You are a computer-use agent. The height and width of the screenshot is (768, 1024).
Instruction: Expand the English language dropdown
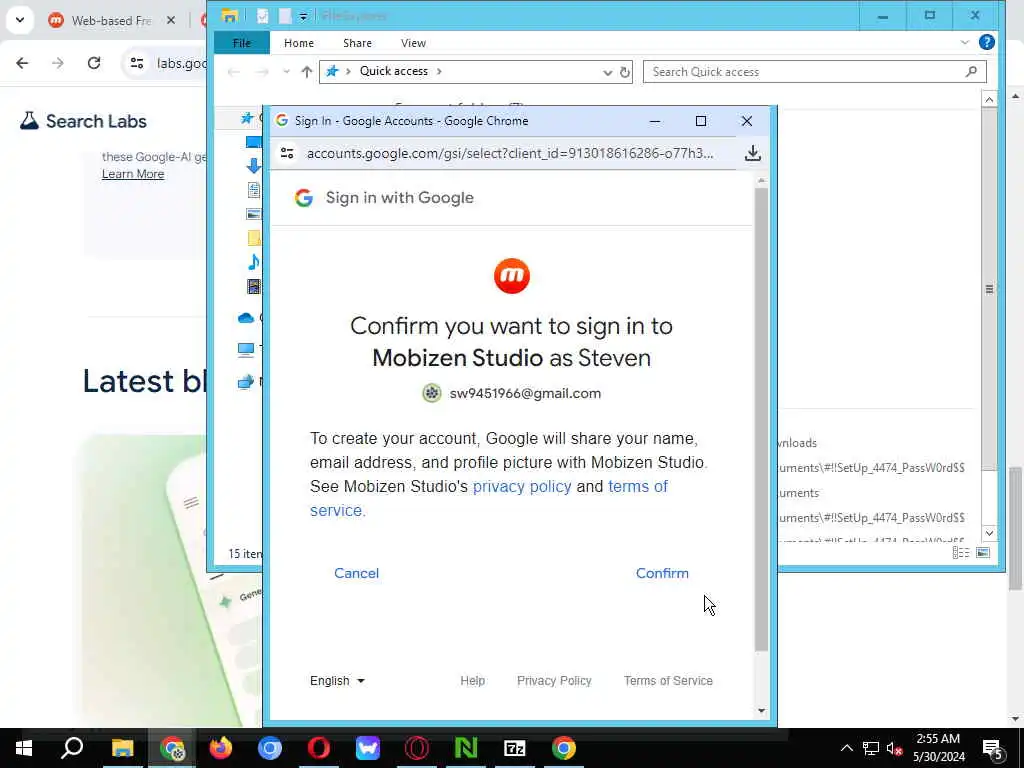(x=337, y=680)
